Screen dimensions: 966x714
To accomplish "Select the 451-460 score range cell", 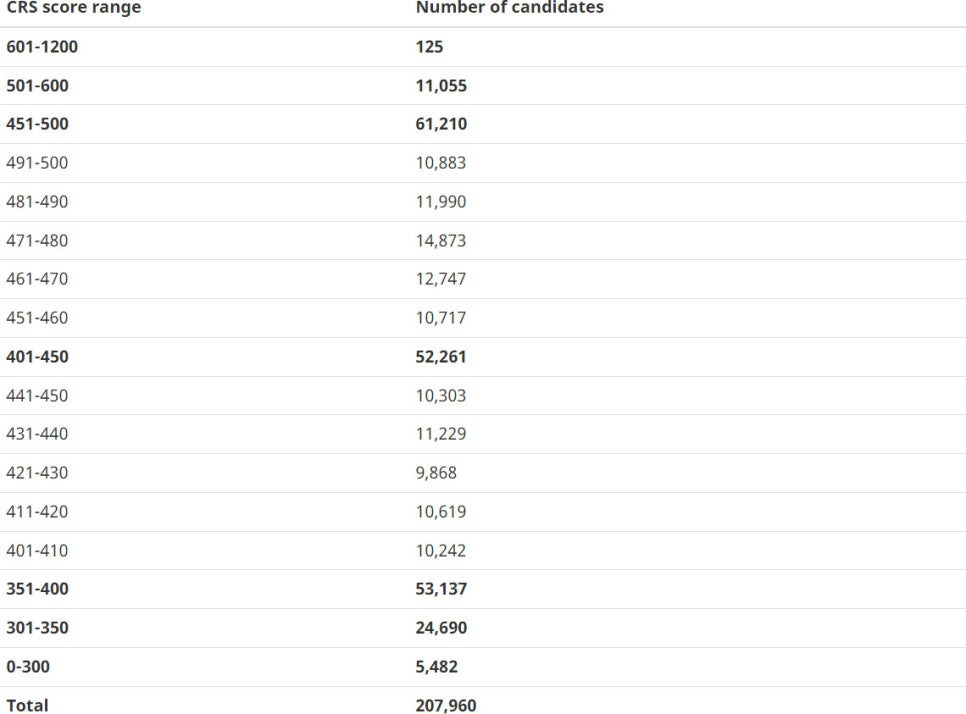I will 37,318.
